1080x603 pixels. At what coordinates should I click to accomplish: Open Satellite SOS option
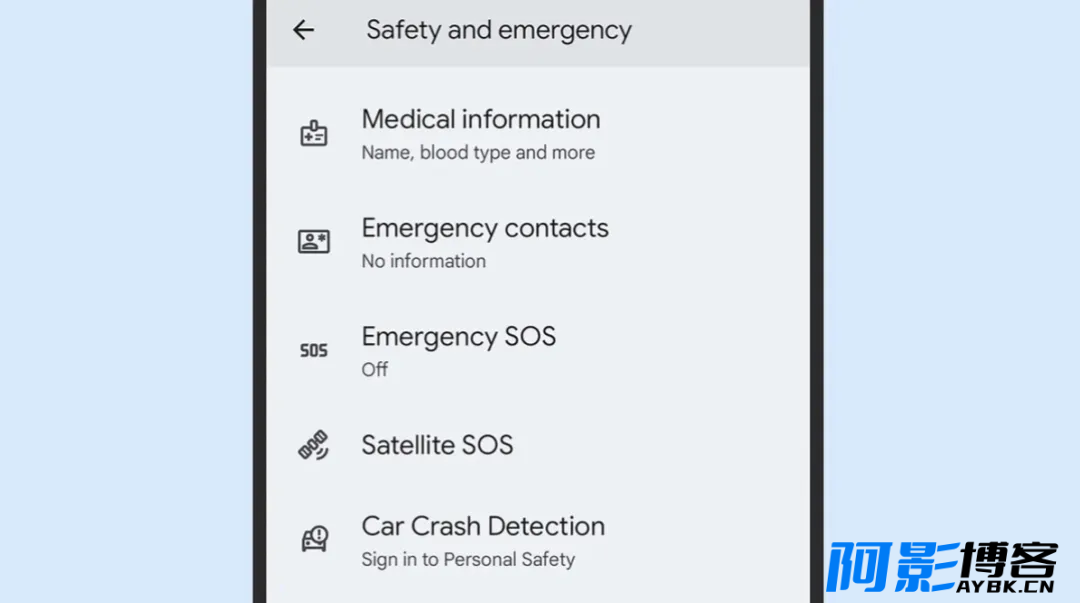coord(538,445)
